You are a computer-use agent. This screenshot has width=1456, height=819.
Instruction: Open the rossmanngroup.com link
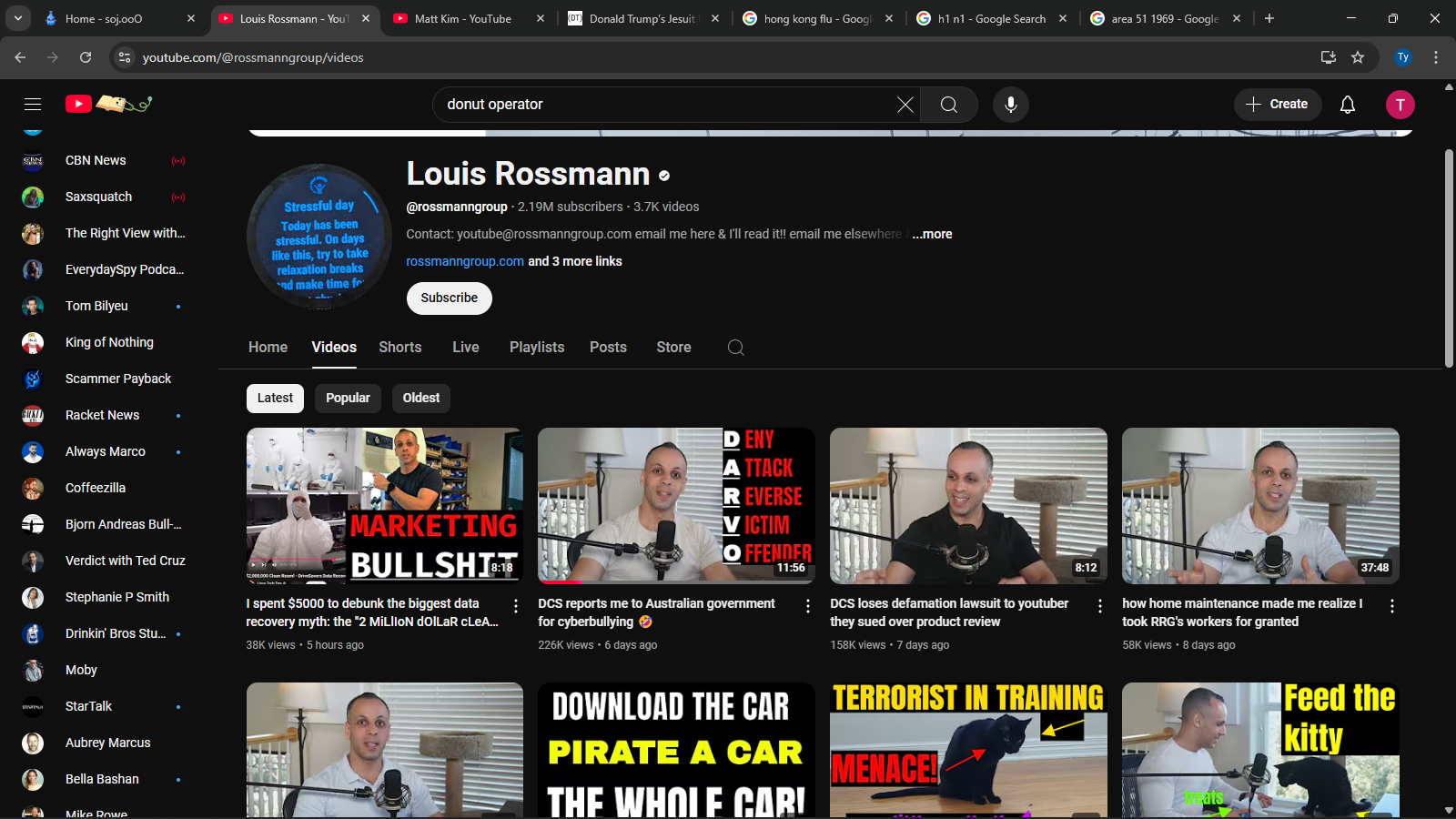point(465,261)
